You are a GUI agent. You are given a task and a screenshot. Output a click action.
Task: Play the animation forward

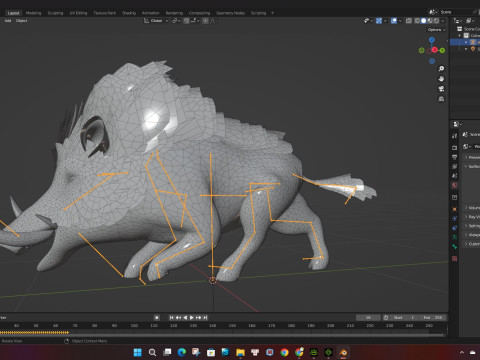tap(192, 318)
